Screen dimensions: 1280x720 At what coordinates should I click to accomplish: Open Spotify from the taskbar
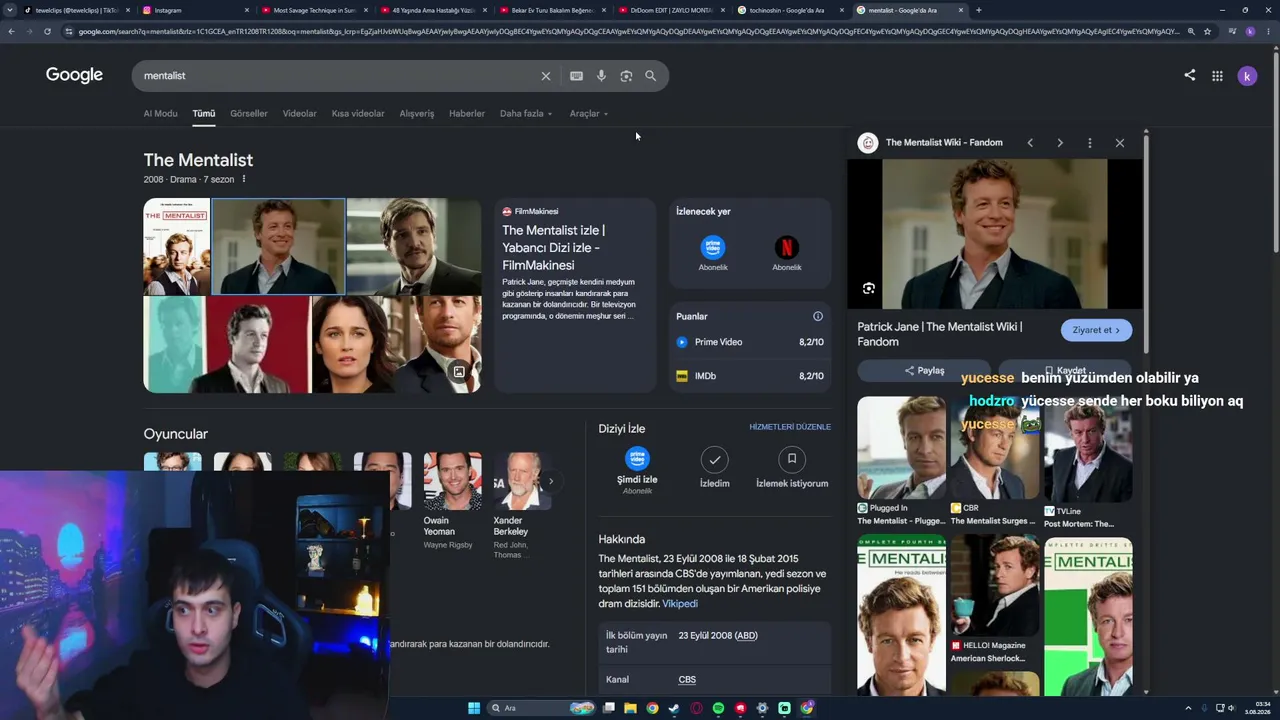pos(718,708)
